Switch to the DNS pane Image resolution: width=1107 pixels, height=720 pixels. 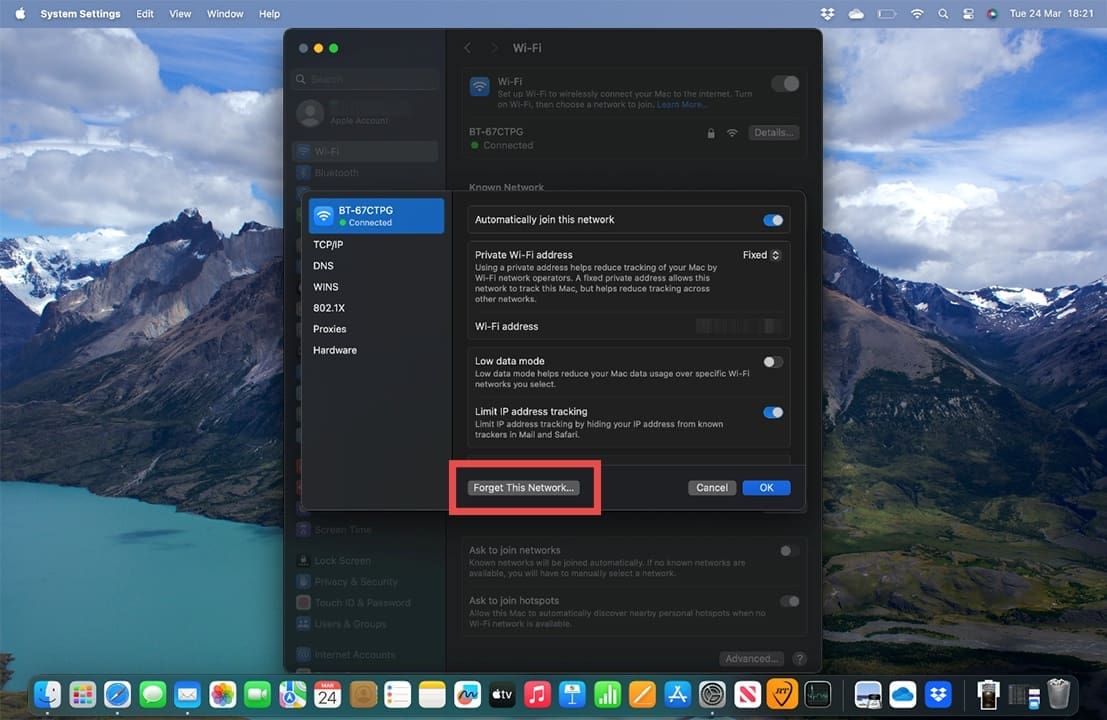(x=323, y=265)
